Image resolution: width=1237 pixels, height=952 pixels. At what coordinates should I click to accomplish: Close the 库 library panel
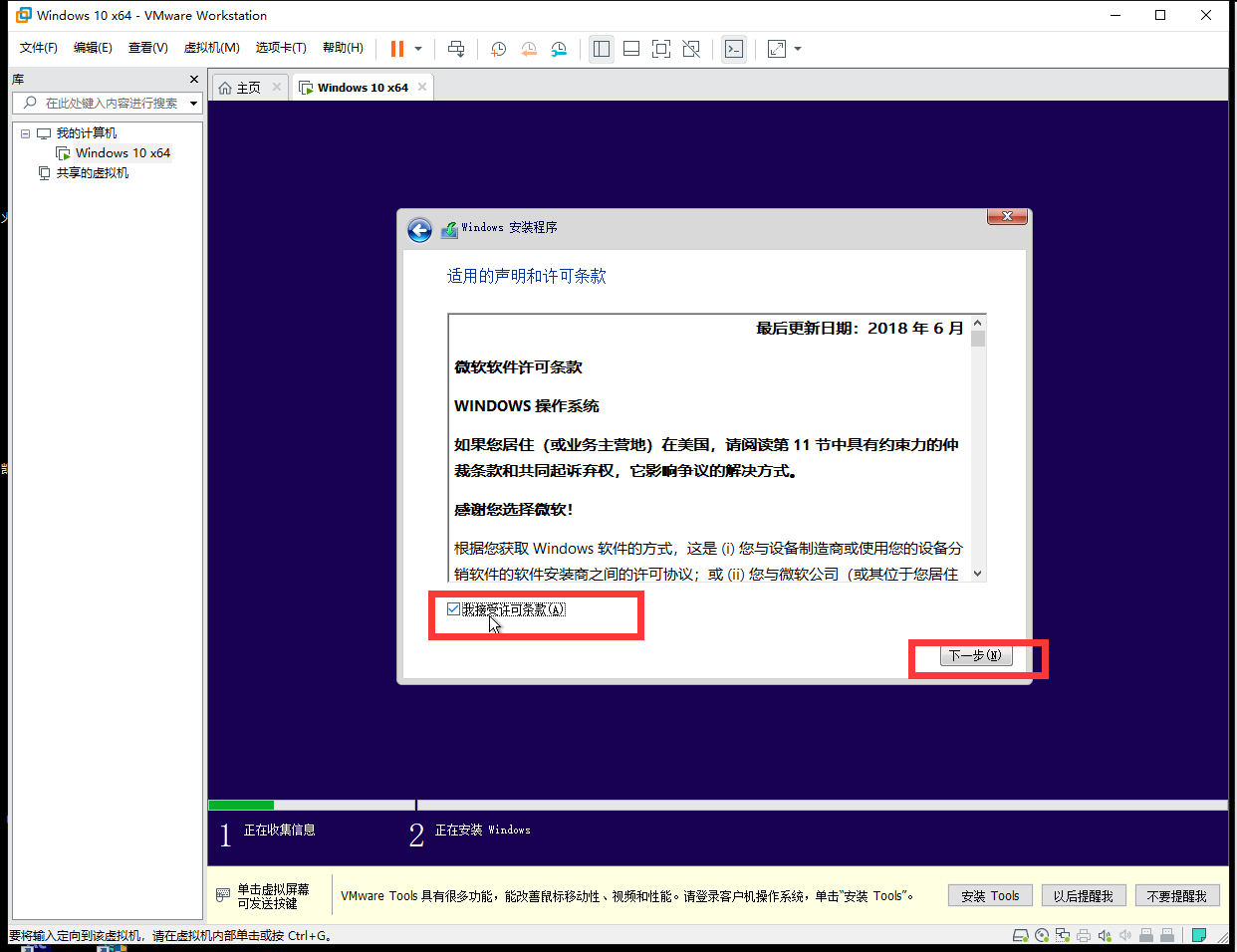(194, 79)
